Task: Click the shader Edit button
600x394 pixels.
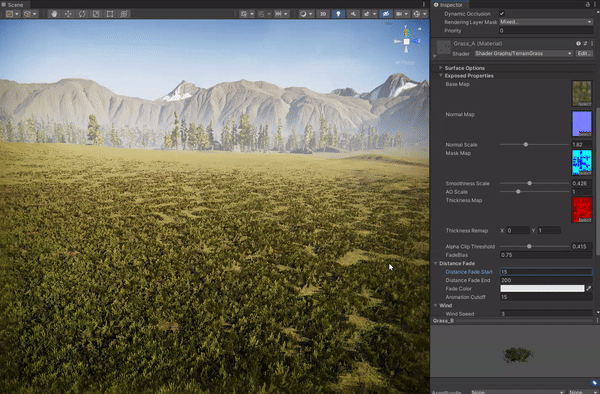Action: pos(584,54)
